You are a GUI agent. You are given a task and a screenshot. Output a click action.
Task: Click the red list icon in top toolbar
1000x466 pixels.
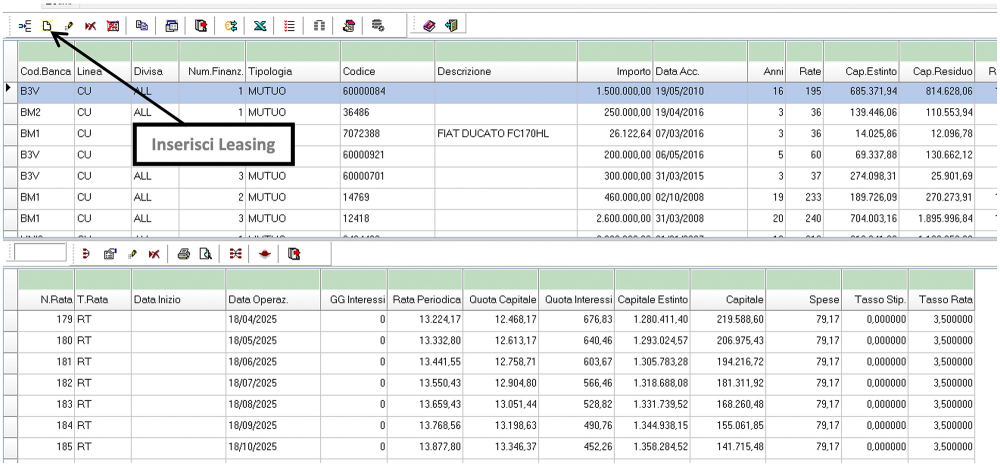[289, 26]
